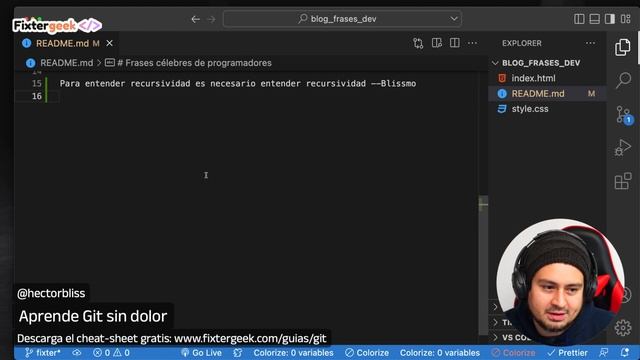
Task: Close the README.md tab
Action: (109, 43)
